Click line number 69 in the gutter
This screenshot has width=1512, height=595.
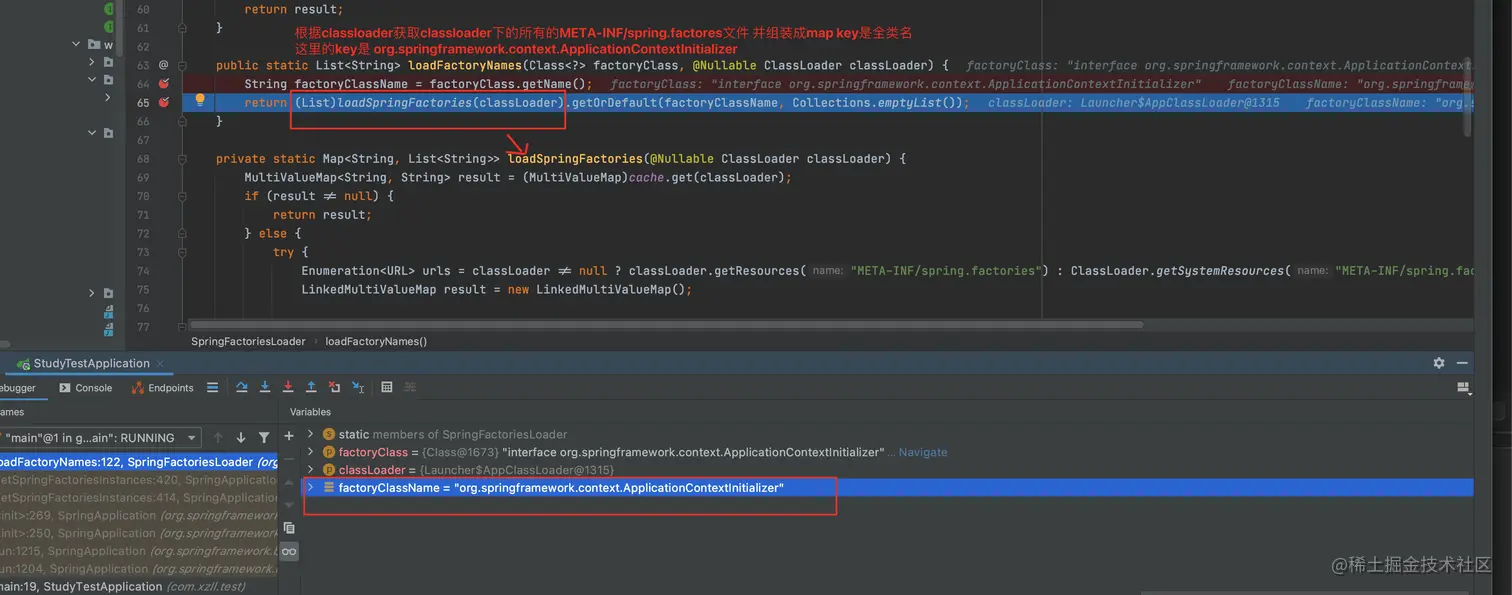pos(142,177)
